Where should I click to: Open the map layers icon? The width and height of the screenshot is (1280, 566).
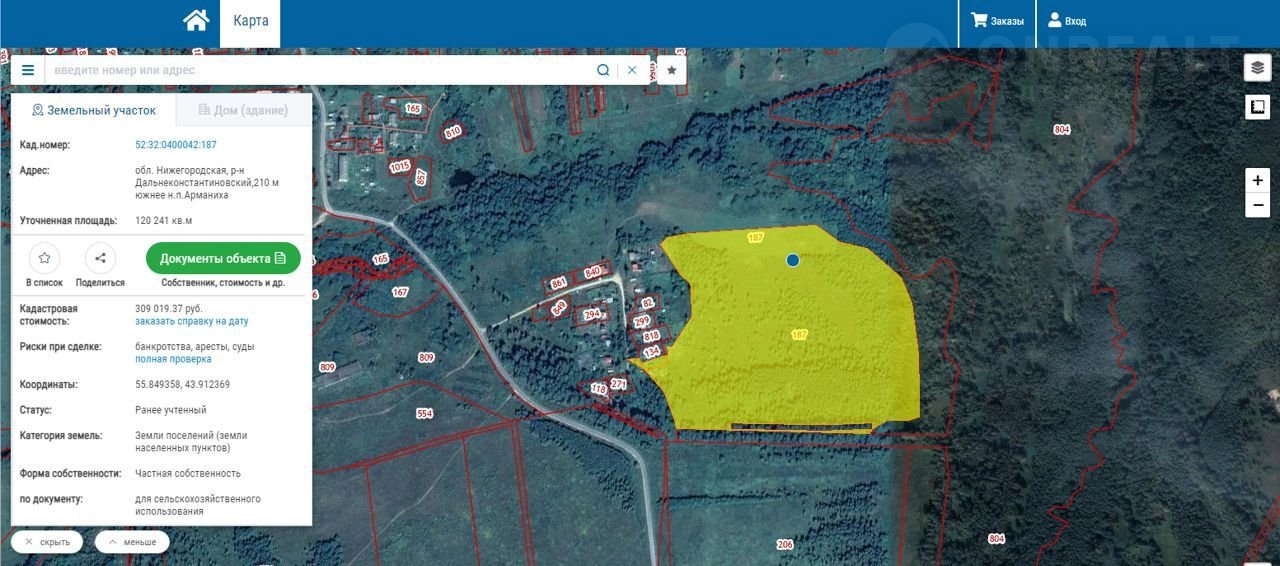pyautogui.click(x=1257, y=68)
